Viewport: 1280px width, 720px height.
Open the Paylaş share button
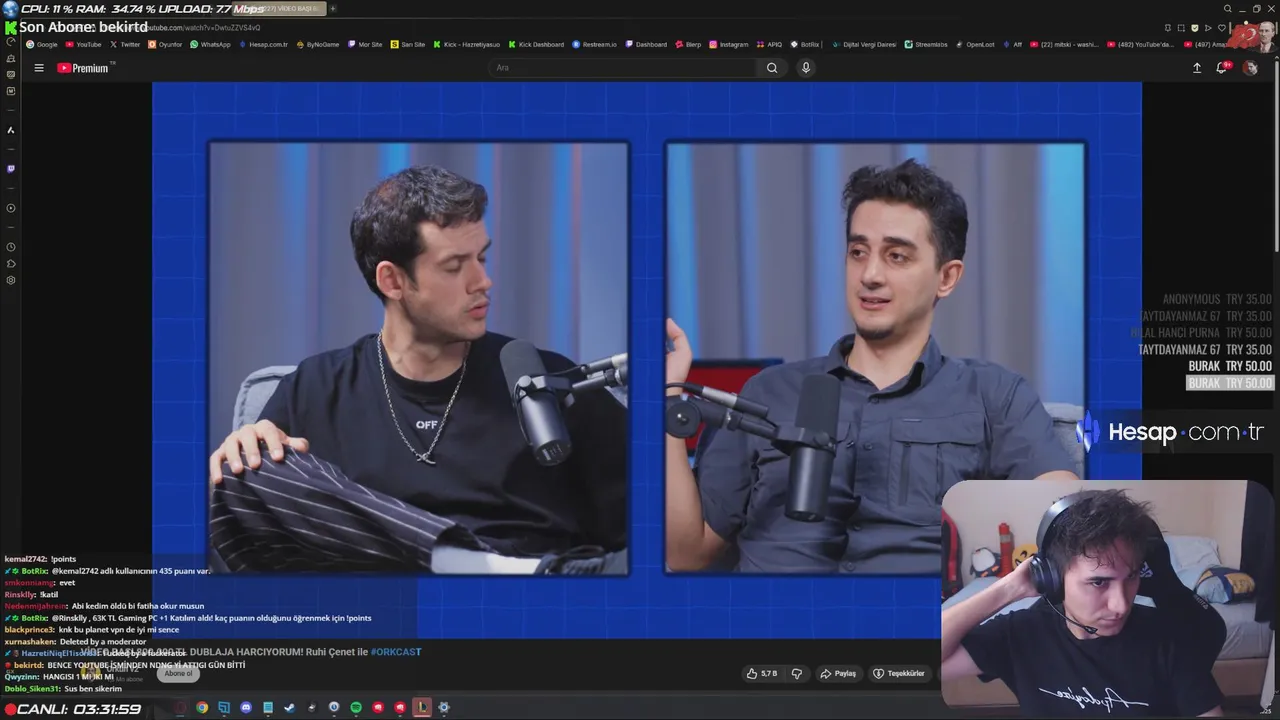(x=838, y=674)
